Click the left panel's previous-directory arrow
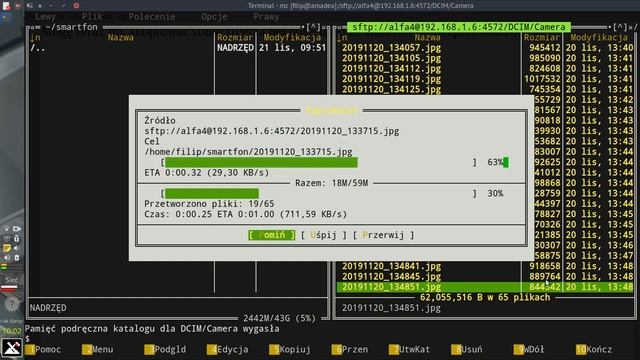Image resolution: width=640 pixels, height=360 pixels. (33, 27)
